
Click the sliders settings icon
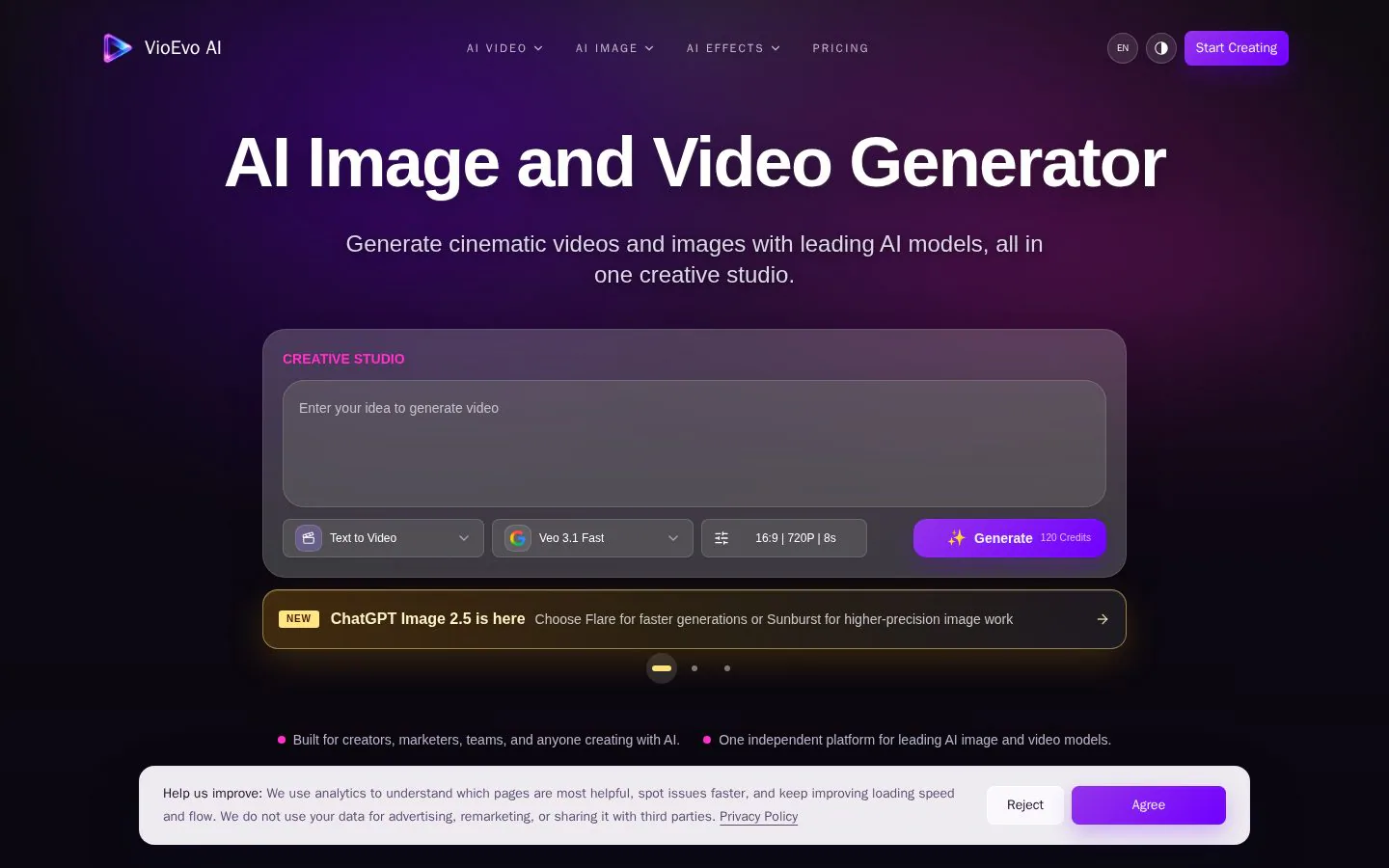(722, 538)
